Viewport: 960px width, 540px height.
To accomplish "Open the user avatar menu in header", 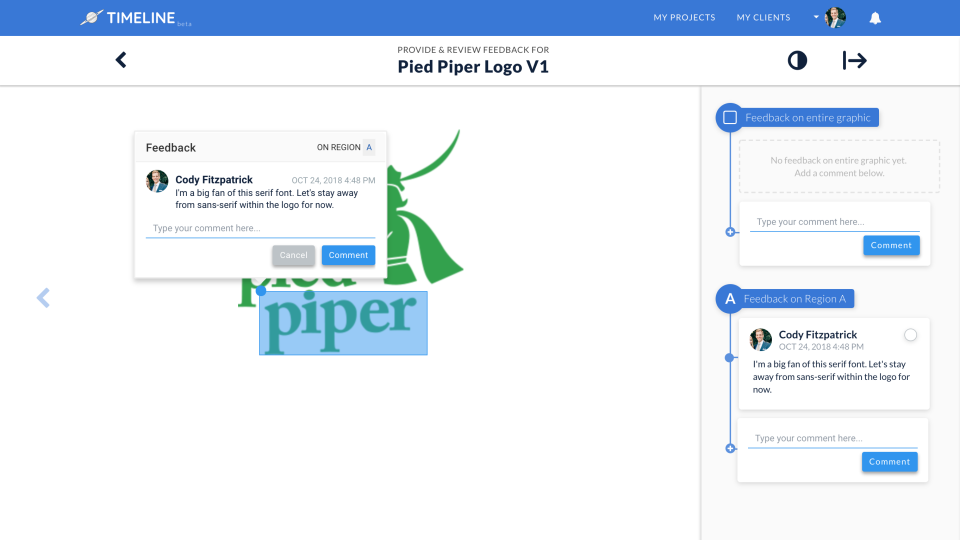I will pyautogui.click(x=835, y=18).
